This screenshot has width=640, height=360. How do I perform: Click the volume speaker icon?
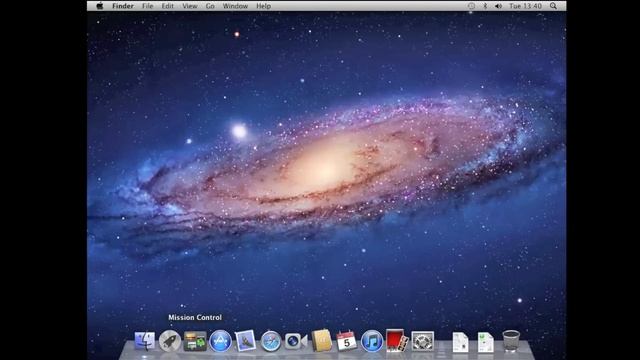coord(498,6)
